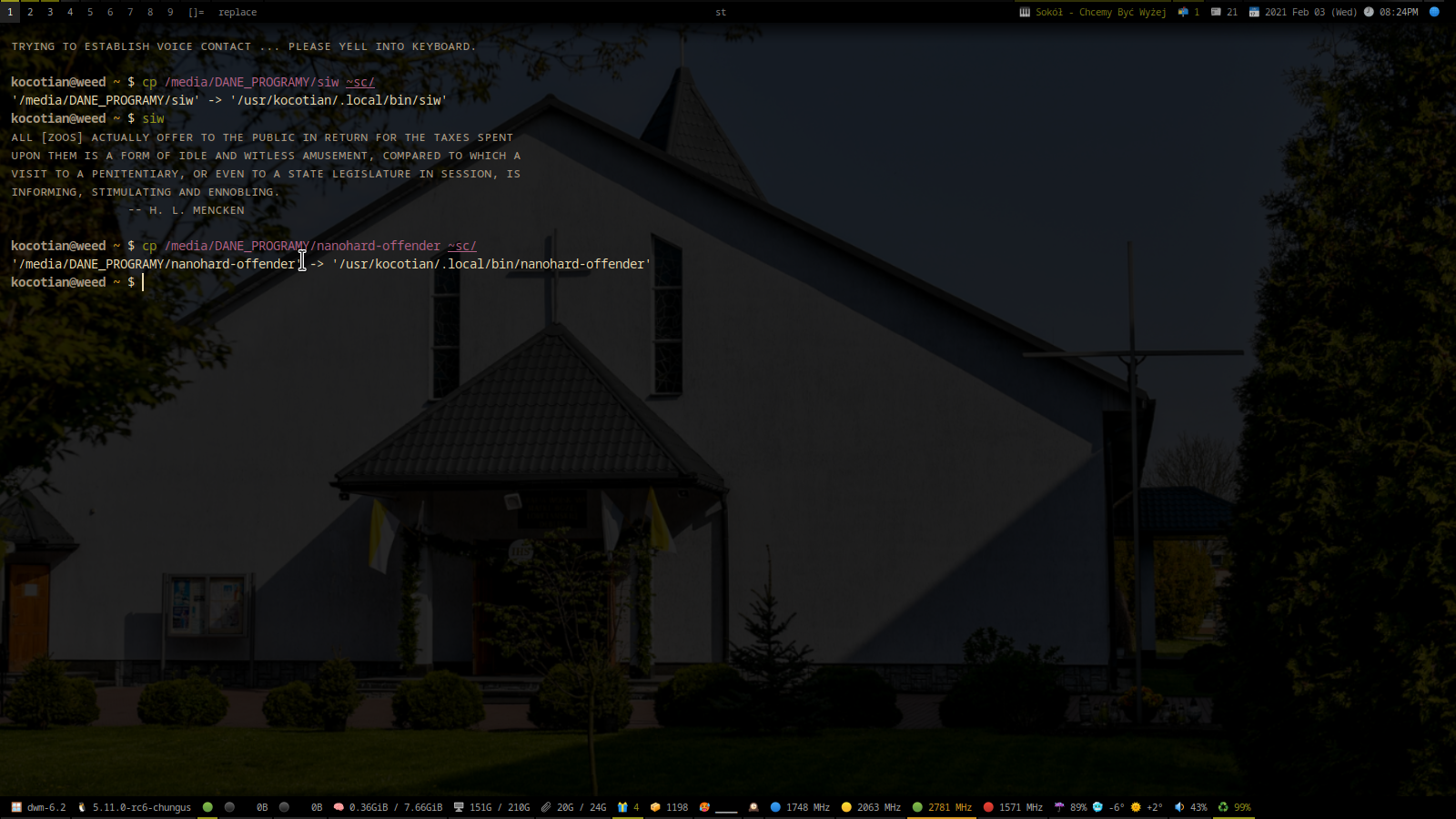This screenshot has height=819, width=1456.
Task: Click the speaker volume icon at 43%
Action: [1179, 807]
